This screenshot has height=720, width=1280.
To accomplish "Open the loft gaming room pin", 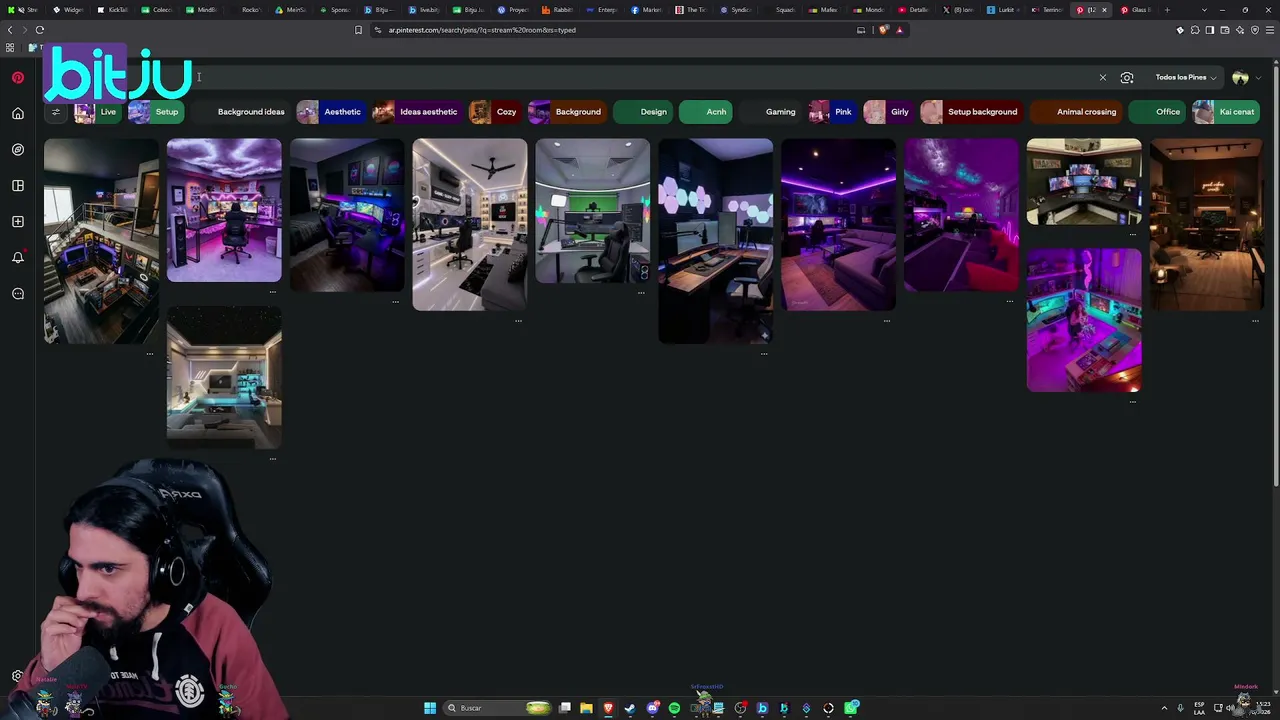I will (x=101, y=241).
